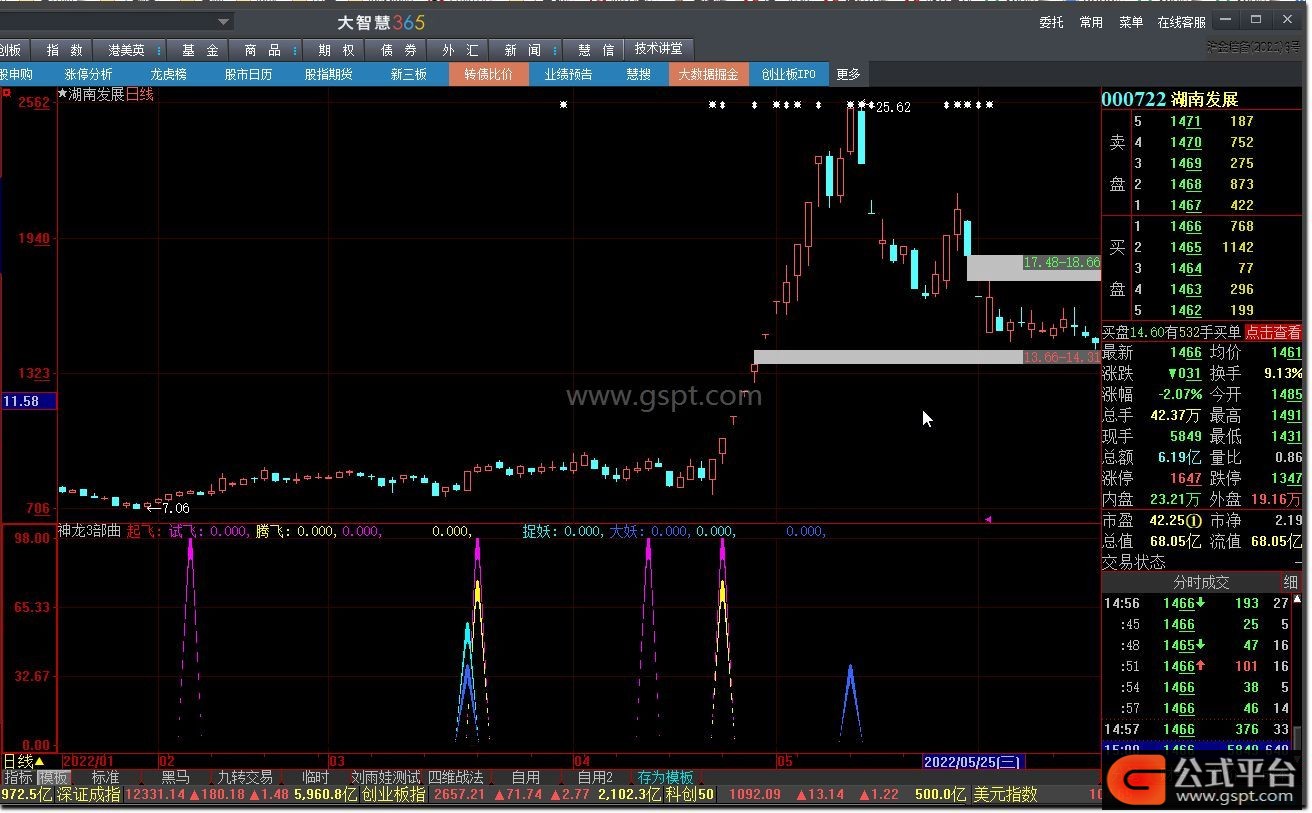The width and height of the screenshot is (1312, 813).
Task: Expand dots handle next to 港美英
Action: [x=160, y=50]
